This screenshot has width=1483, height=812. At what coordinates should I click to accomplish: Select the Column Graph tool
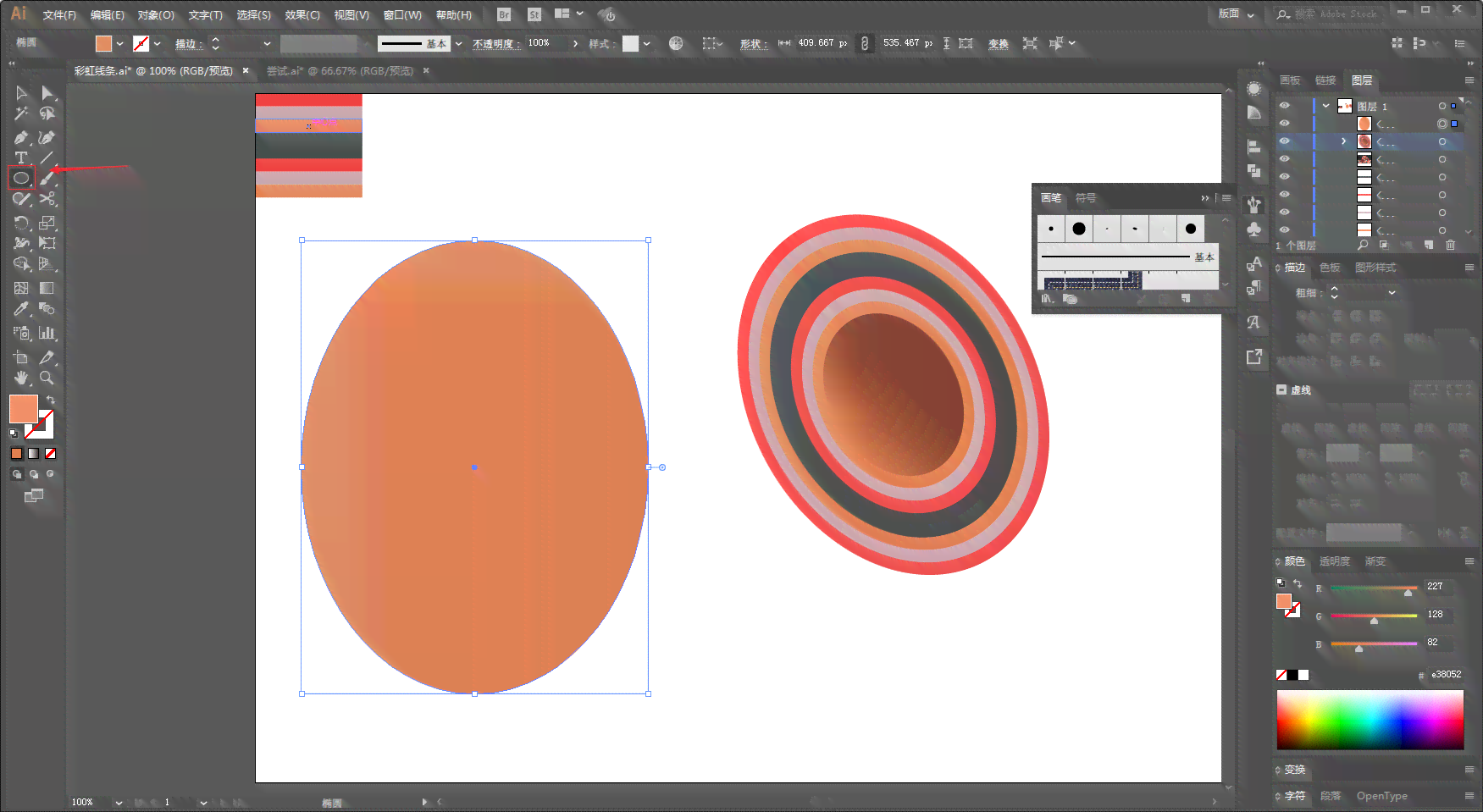(47, 333)
